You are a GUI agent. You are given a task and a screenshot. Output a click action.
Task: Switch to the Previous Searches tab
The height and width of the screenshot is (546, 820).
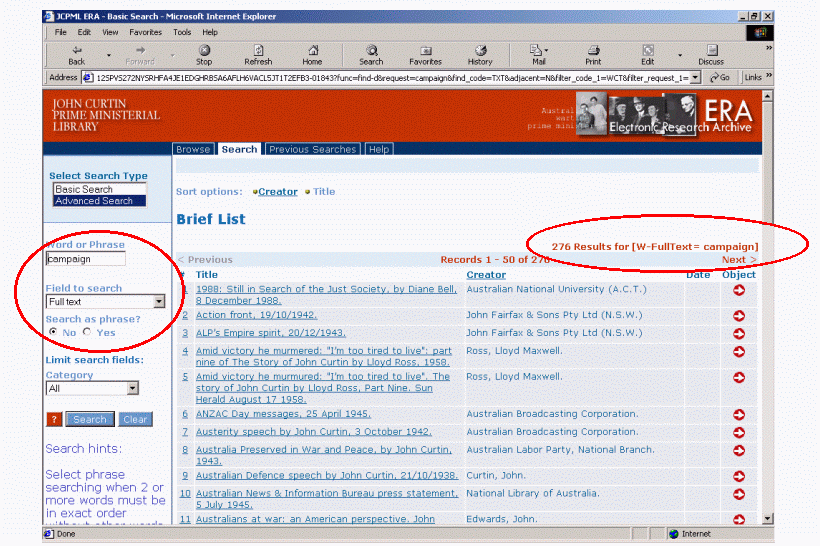[312, 149]
